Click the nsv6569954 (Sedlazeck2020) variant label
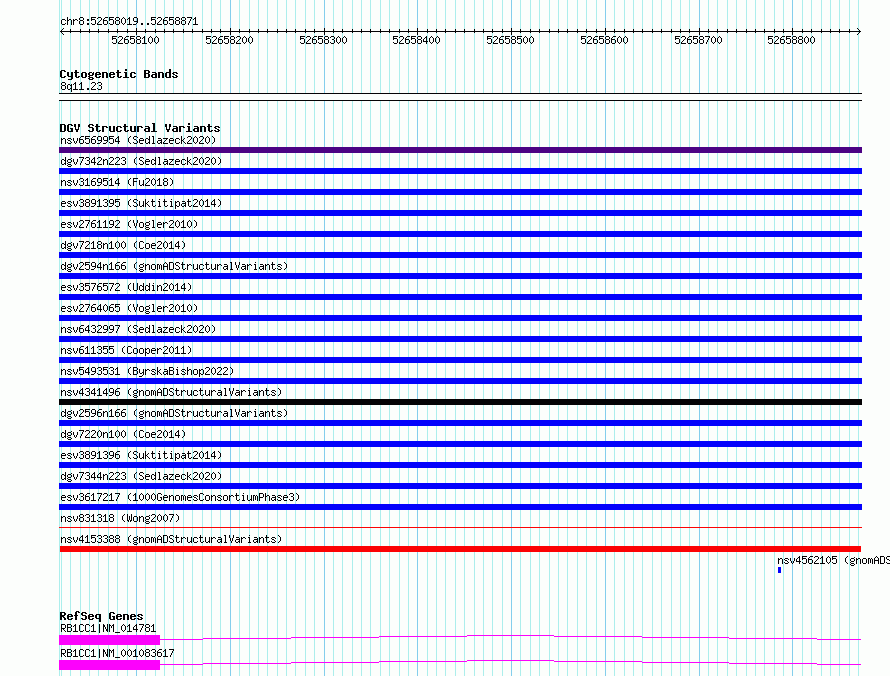Screen dimensions: 890x676 138,140
